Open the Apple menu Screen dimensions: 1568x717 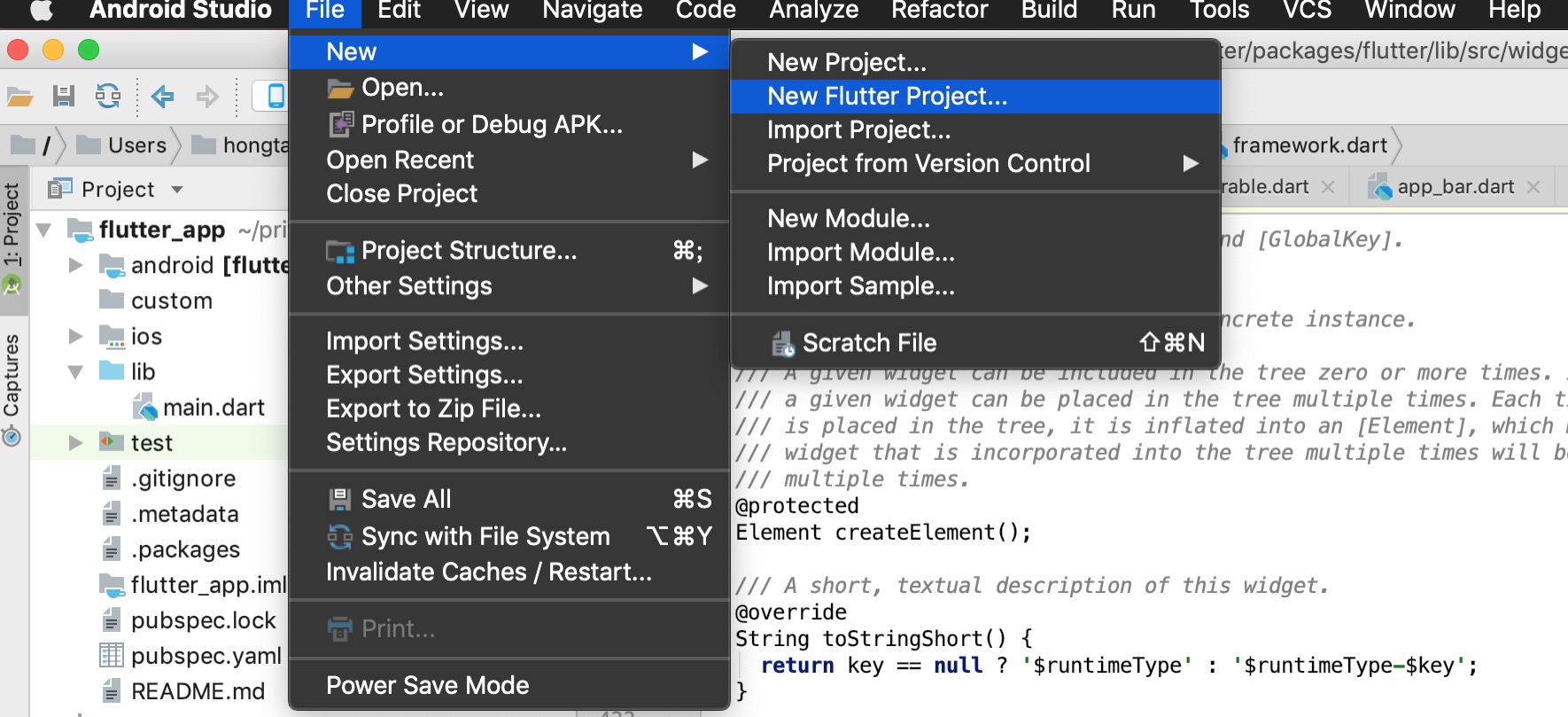point(42,11)
